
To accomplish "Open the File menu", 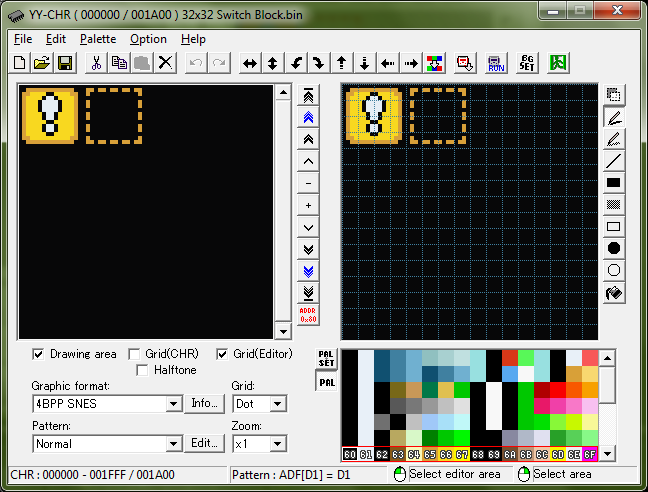I will 23,39.
